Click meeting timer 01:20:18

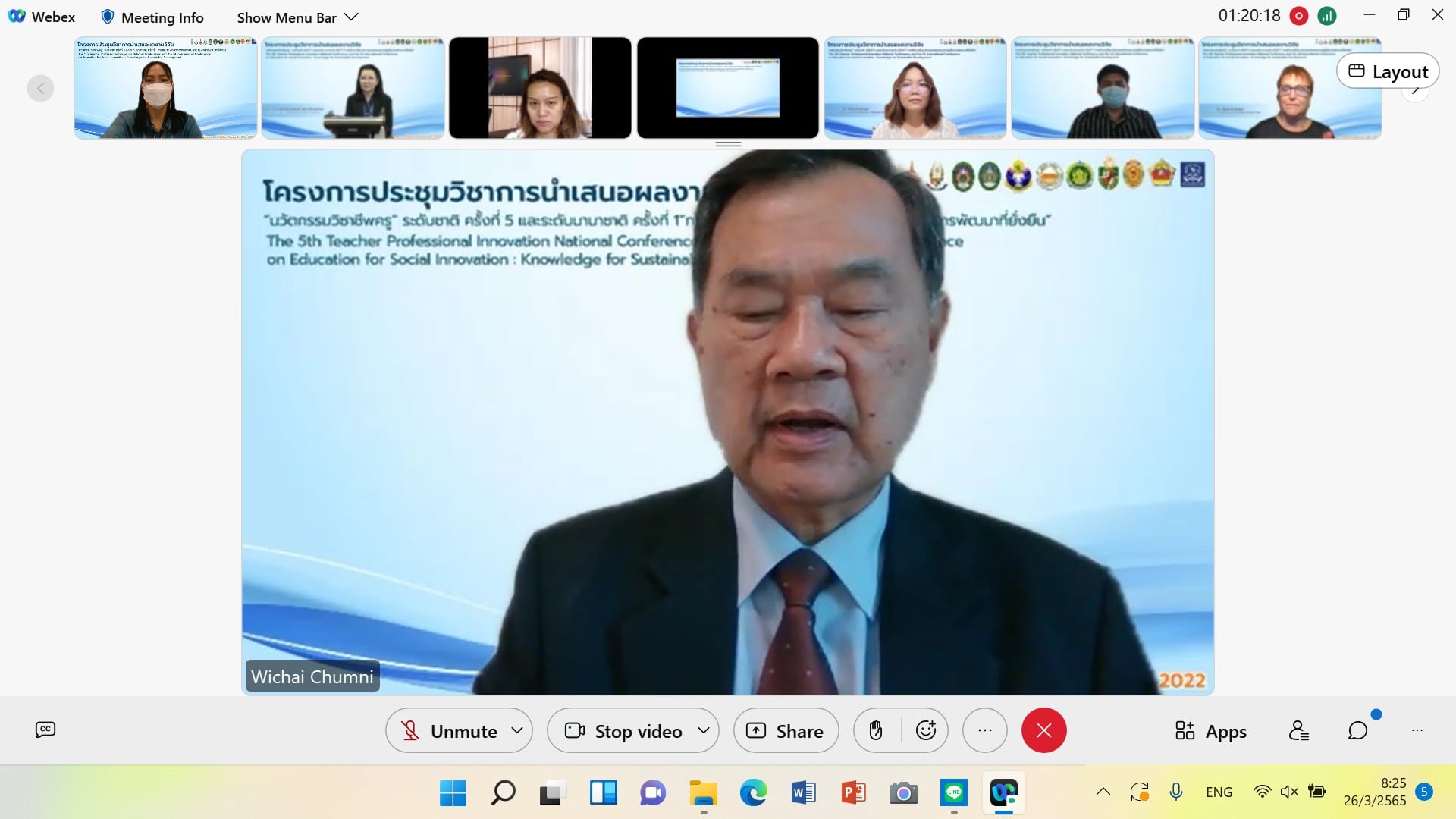click(x=1249, y=16)
